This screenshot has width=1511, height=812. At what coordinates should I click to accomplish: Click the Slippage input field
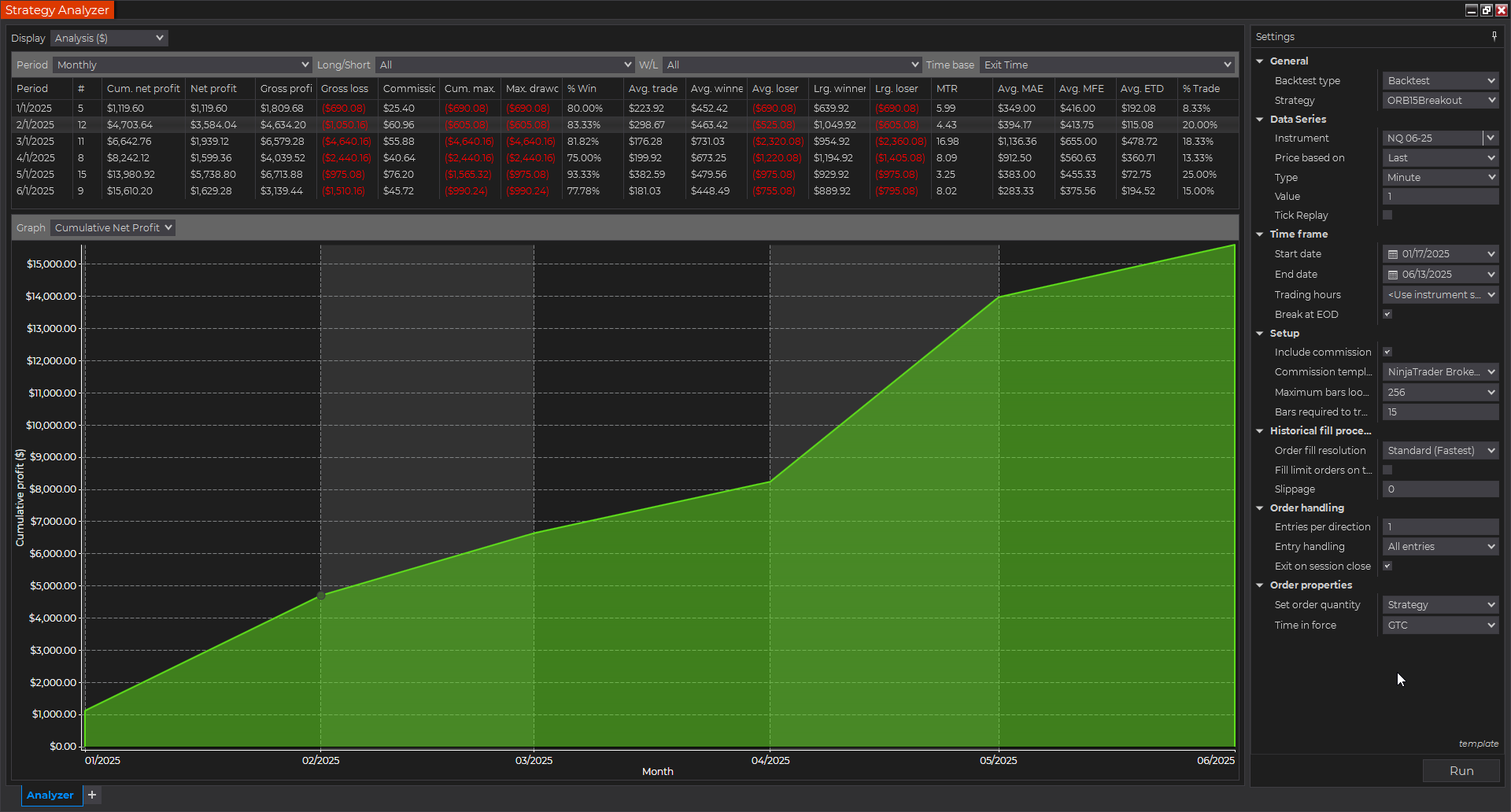coord(1439,489)
